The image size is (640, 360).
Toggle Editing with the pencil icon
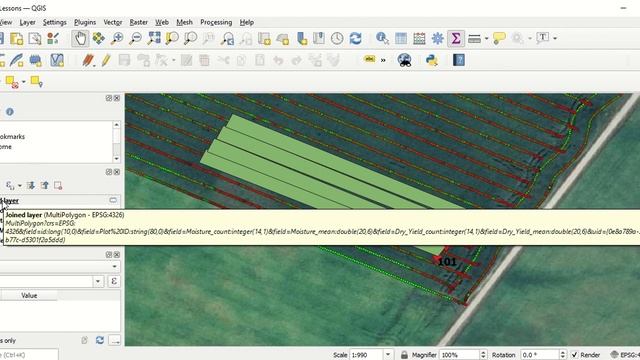[106, 60]
